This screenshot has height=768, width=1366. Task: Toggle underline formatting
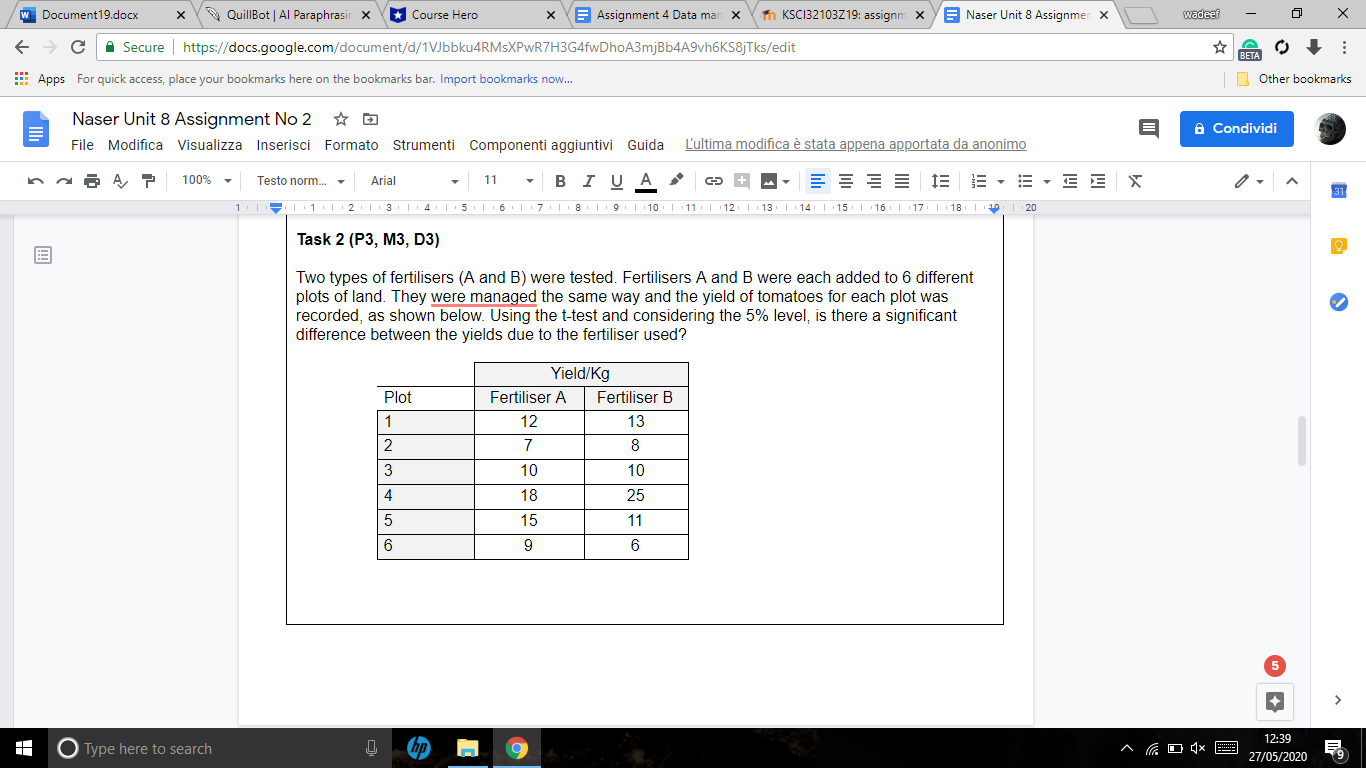[614, 181]
